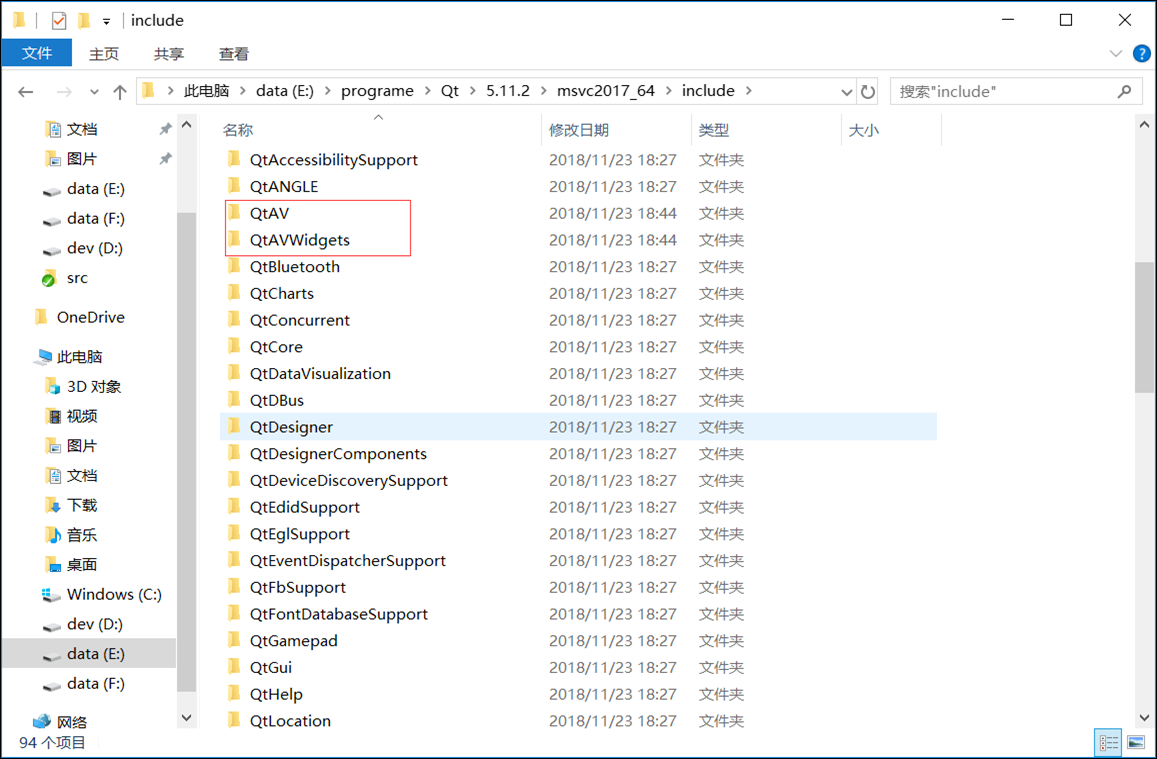Open src folder in navigation pane
1157x759 pixels.
pyautogui.click(x=77, y=278)
